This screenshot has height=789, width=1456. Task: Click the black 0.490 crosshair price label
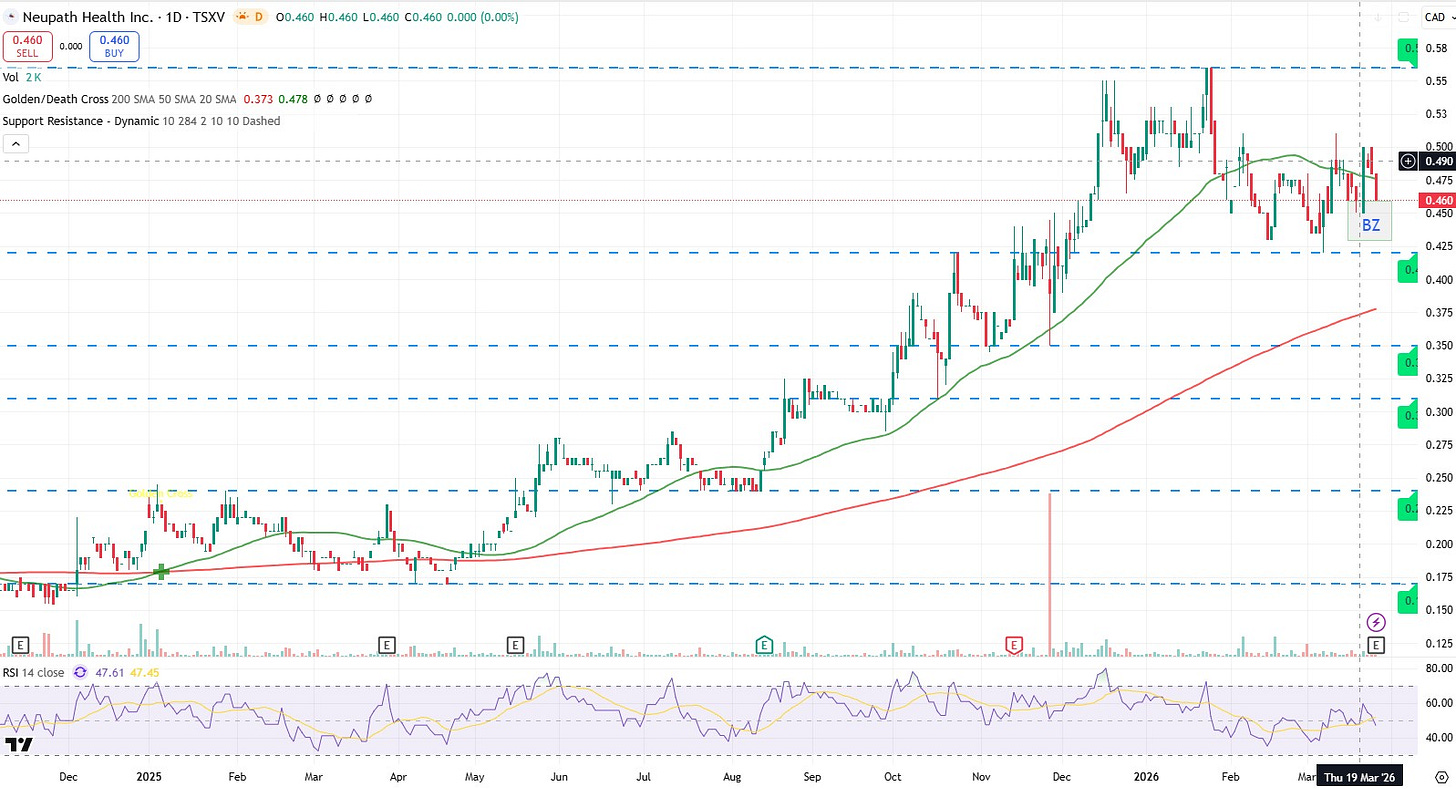(x=1439, y=161)
